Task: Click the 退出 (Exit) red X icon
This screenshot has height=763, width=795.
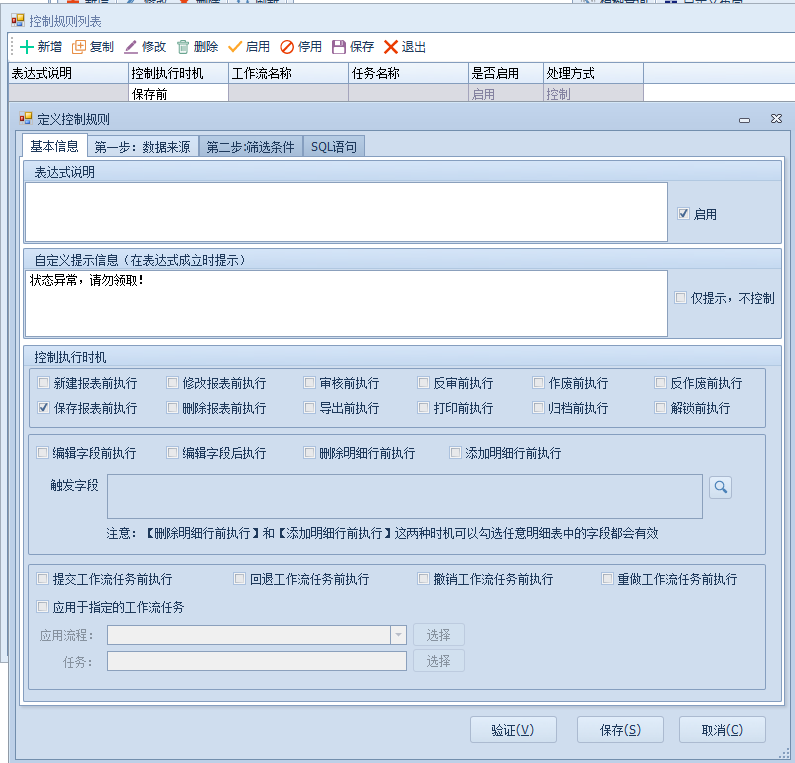Action: point(391,47)
